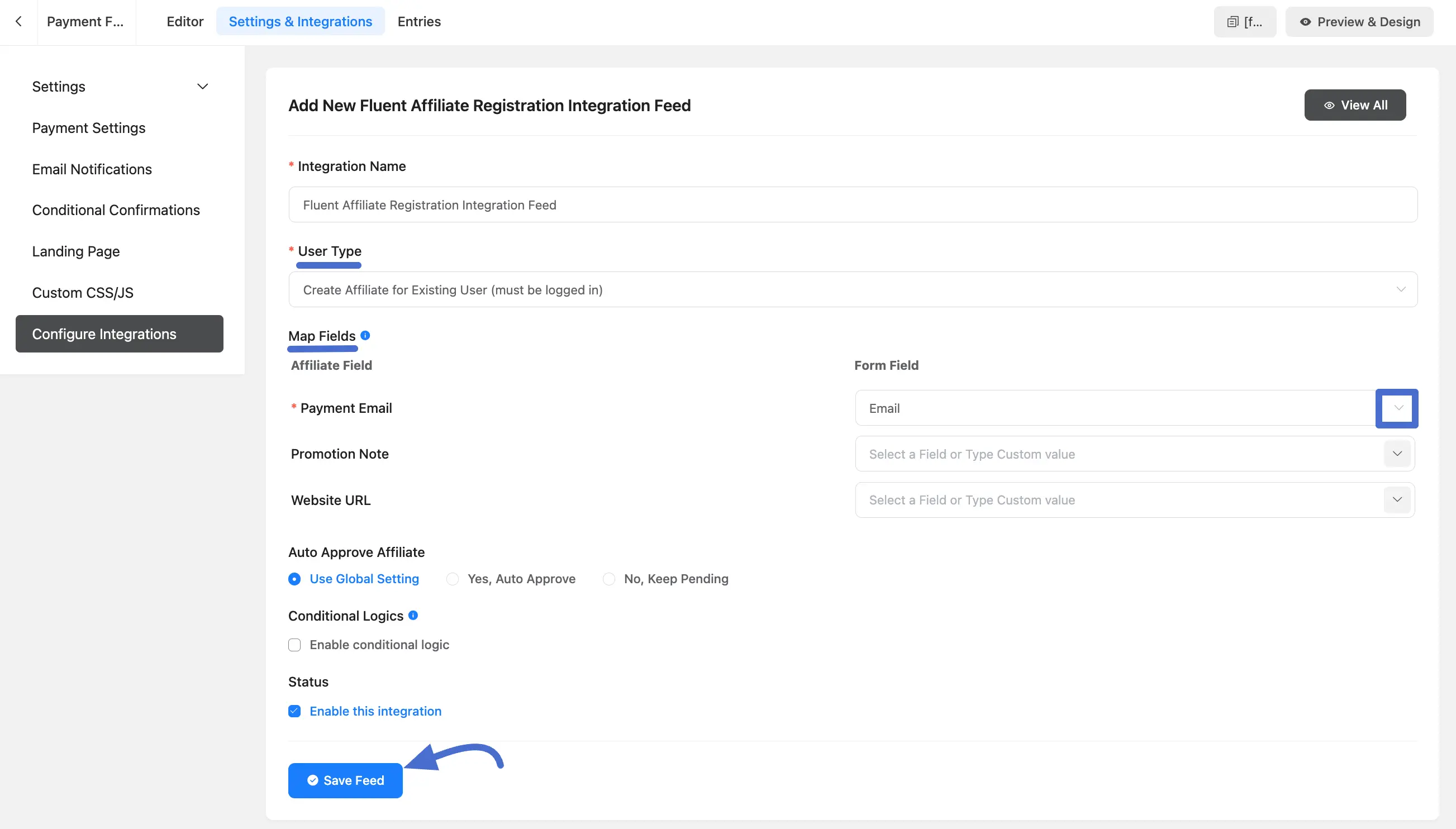Open the Map Fields info tooltip icon
This screenshot has height=829, width=1456.
click(366, 335)
